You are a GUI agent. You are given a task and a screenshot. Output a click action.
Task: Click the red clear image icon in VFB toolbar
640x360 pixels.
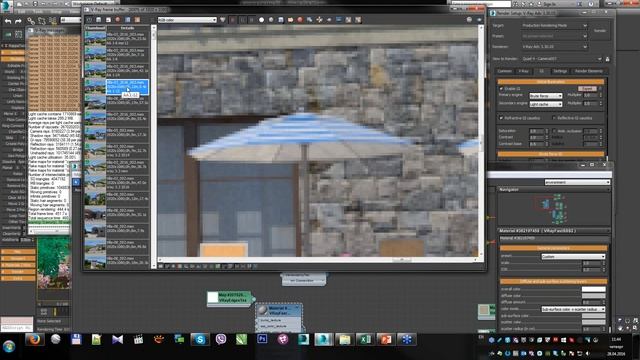point(300,20)
